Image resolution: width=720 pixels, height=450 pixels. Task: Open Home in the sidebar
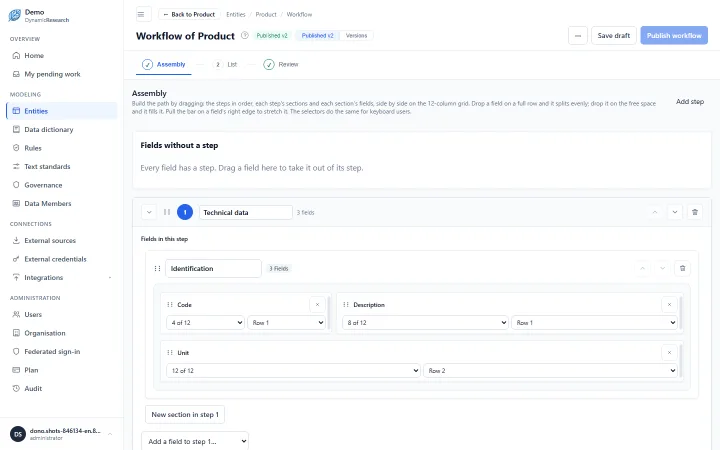(62, 56)
